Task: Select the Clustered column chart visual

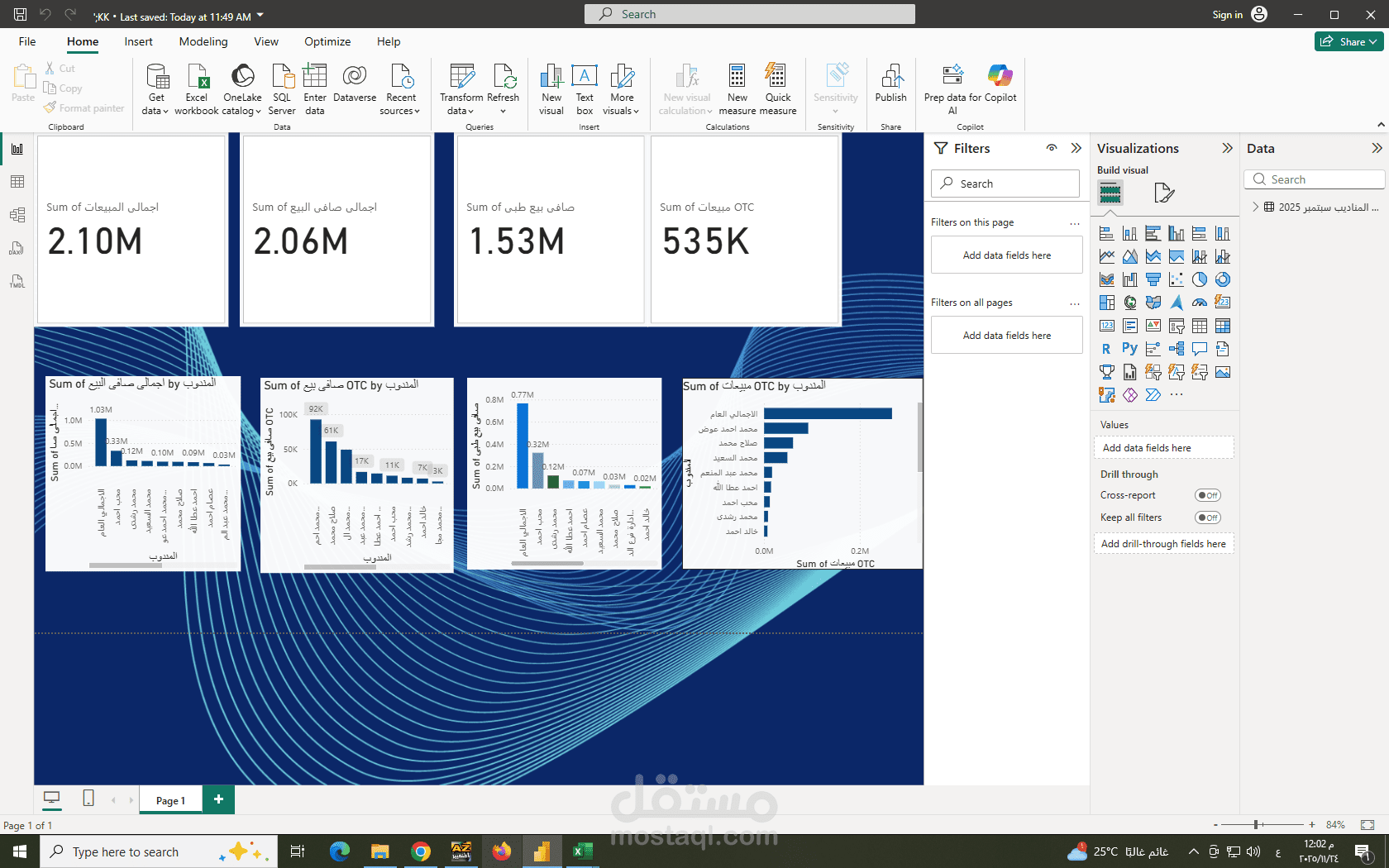Action: [1176, 234]
